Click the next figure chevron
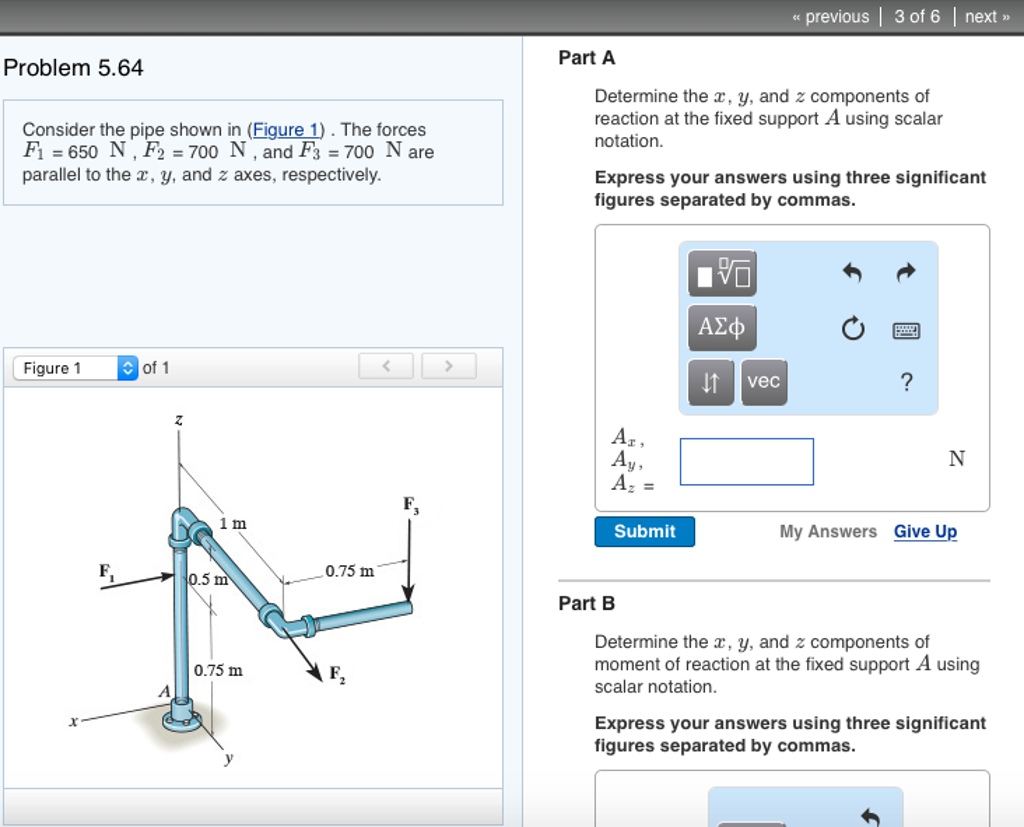 (x=448, y=366)
